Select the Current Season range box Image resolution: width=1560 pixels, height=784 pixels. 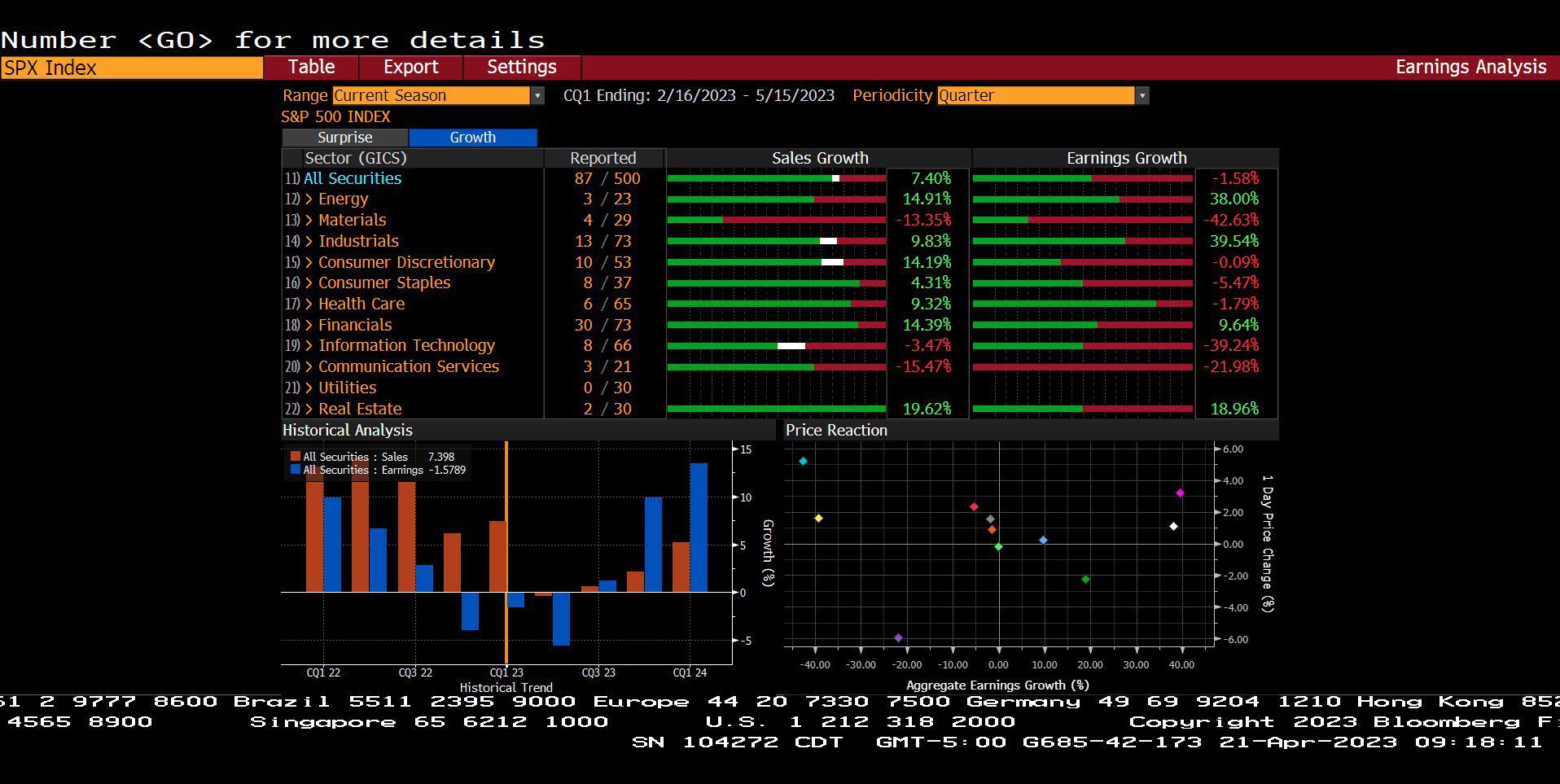[431, 95]
